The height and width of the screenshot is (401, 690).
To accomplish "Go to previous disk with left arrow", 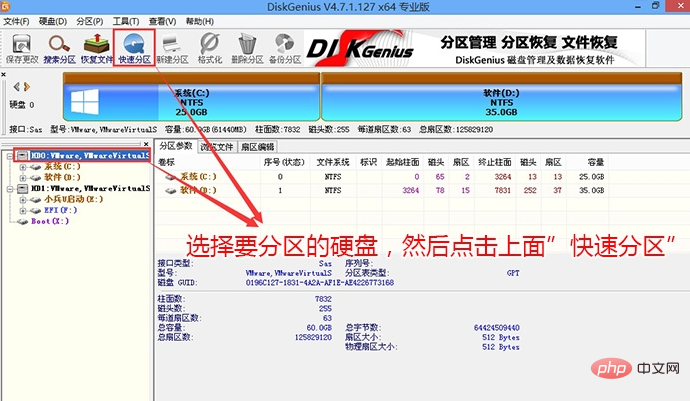I will coord(16,87).
